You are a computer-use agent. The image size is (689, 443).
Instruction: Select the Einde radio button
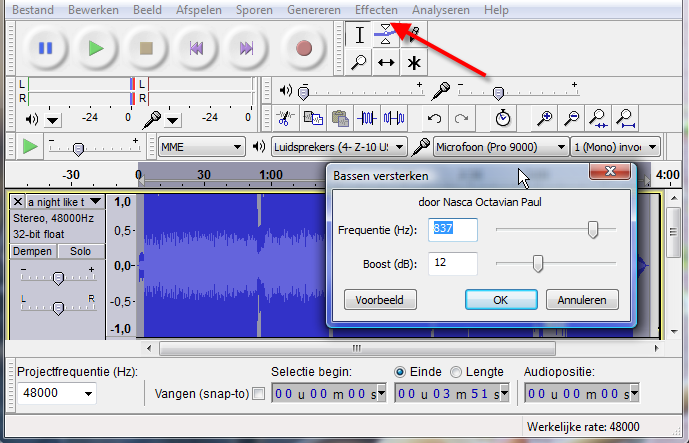tap(401, 372)
